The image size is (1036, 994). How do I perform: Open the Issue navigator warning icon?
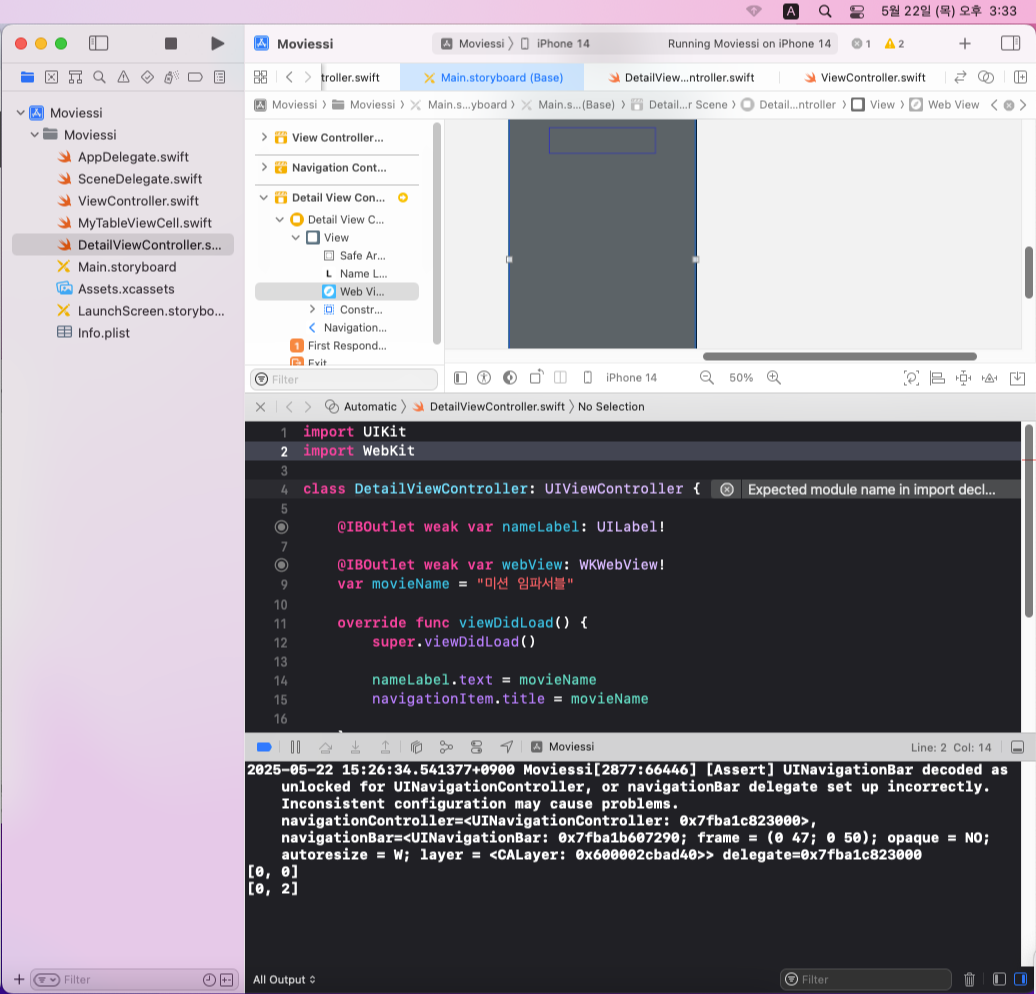[124, 77]
